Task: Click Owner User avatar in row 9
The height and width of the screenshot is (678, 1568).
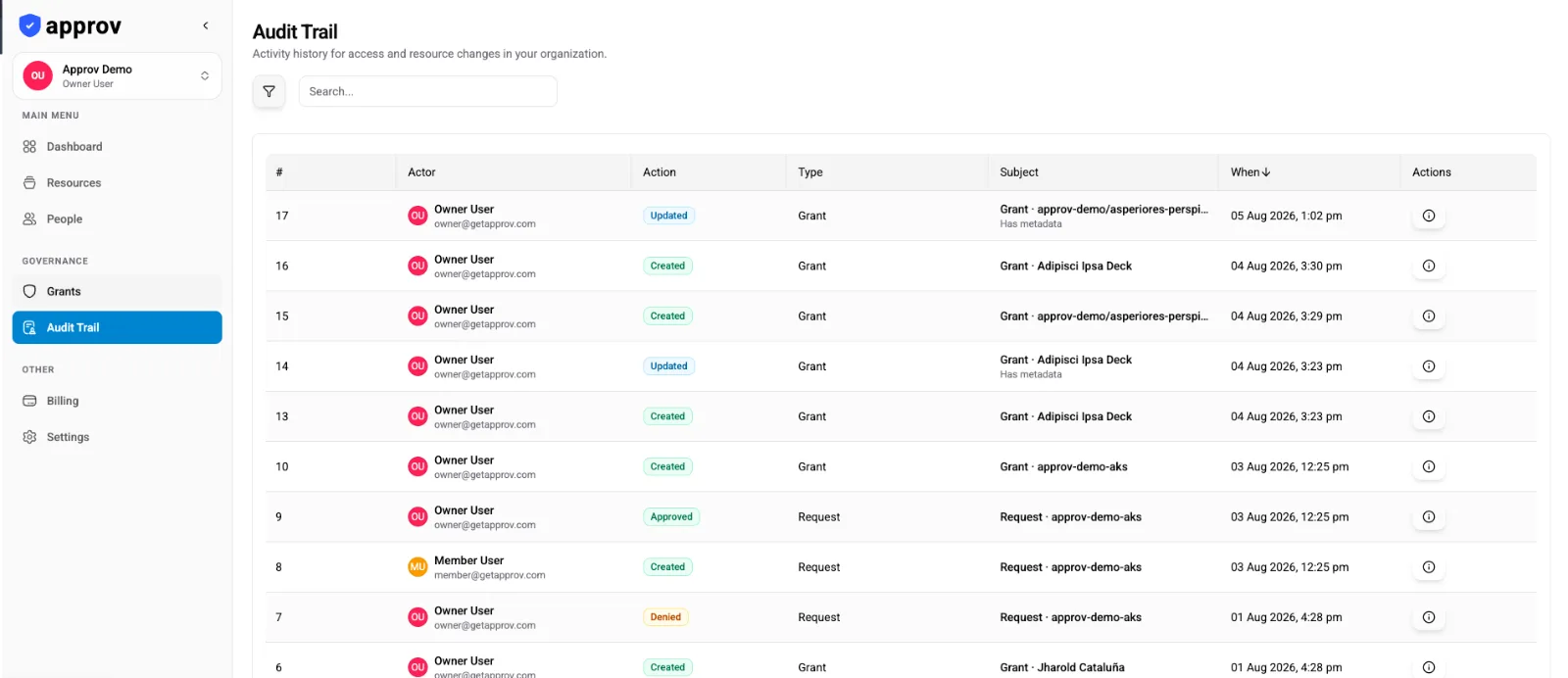Action: click(x=417, y=517)
